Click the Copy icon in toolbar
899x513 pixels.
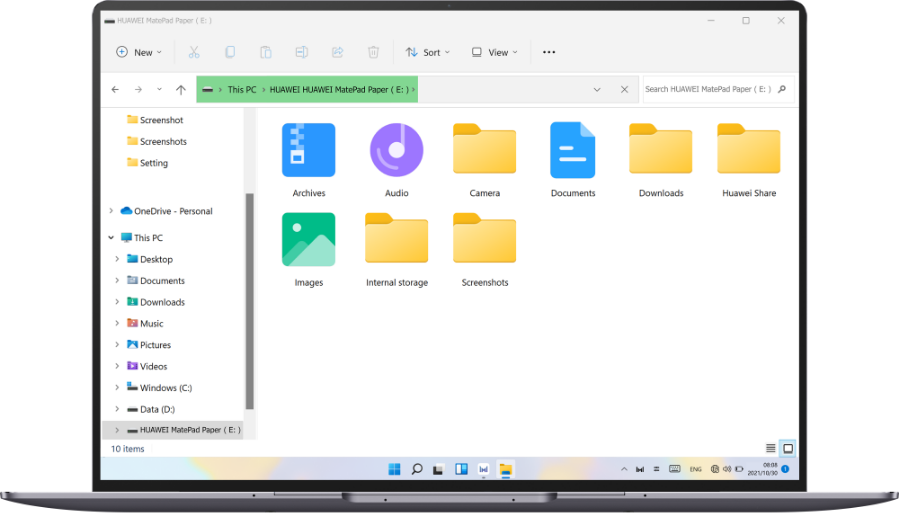click(230, 52)
